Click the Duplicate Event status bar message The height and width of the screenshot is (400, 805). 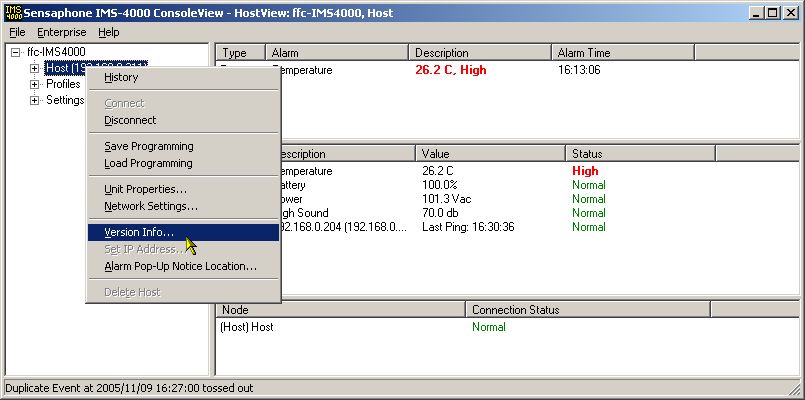(129, 388)
